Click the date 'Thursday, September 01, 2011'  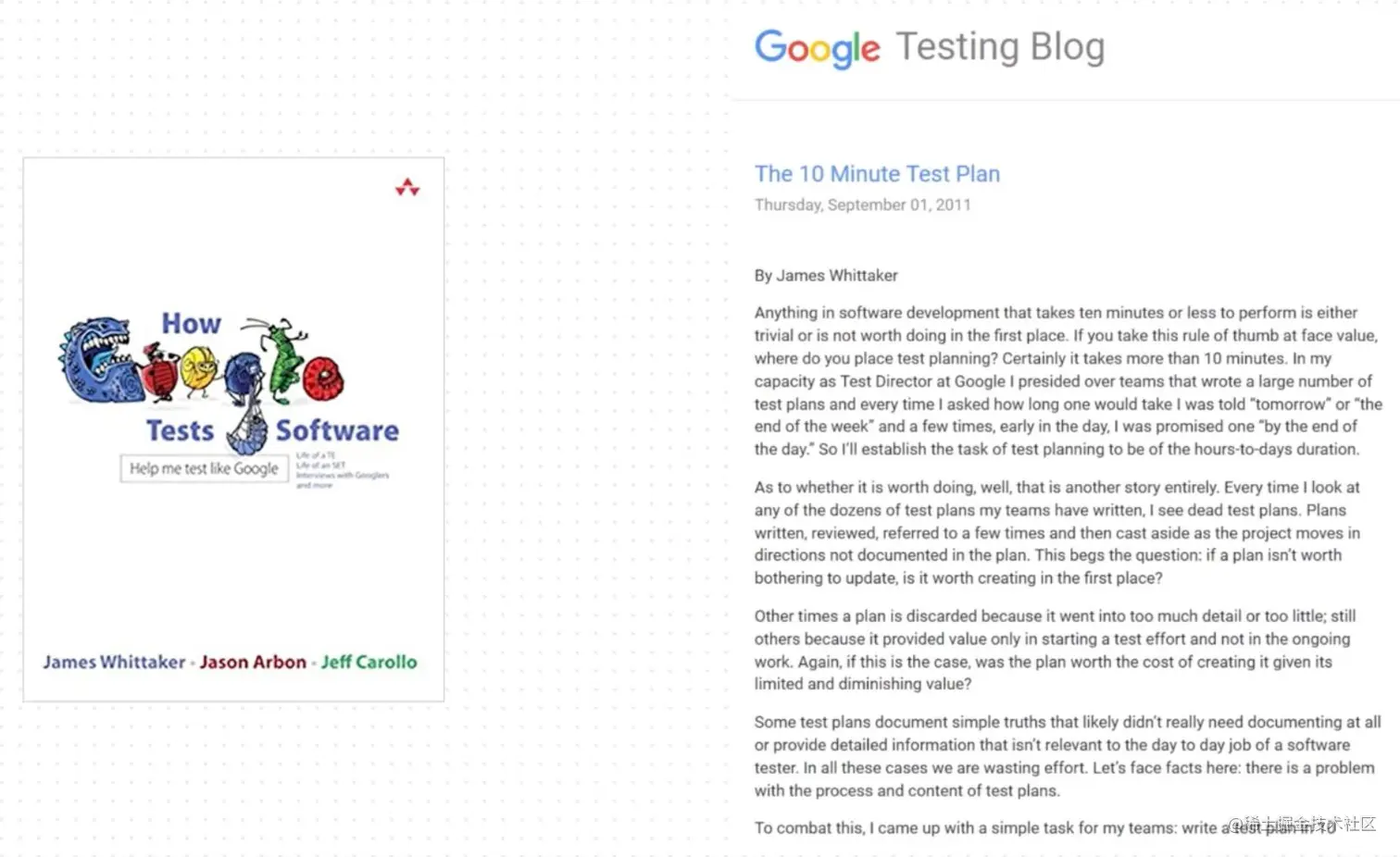pyautogui.click(x=862, y=205)
